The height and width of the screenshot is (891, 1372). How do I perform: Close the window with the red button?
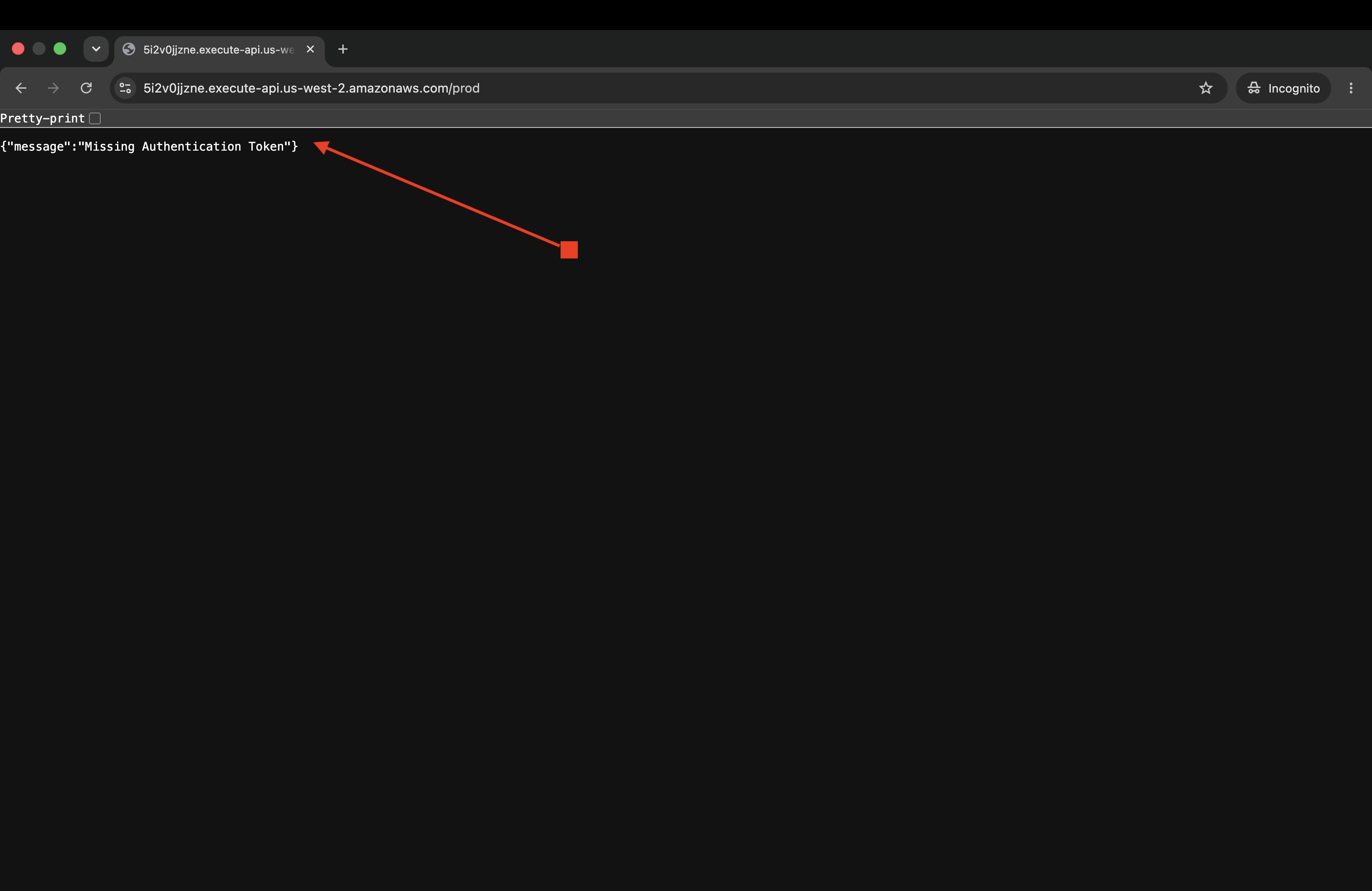(19, 49)
